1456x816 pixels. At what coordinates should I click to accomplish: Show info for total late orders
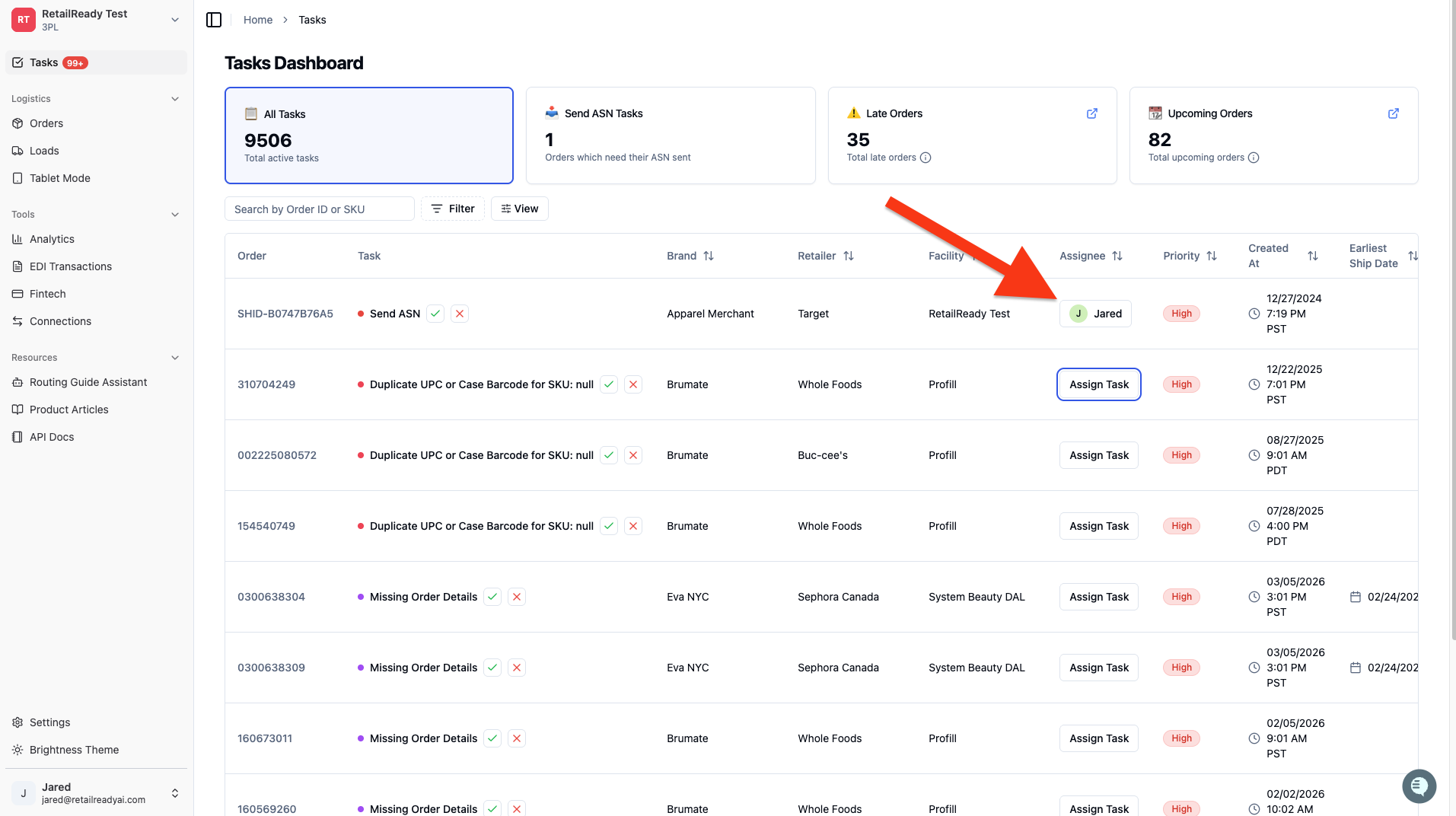[x=926, y=158]
